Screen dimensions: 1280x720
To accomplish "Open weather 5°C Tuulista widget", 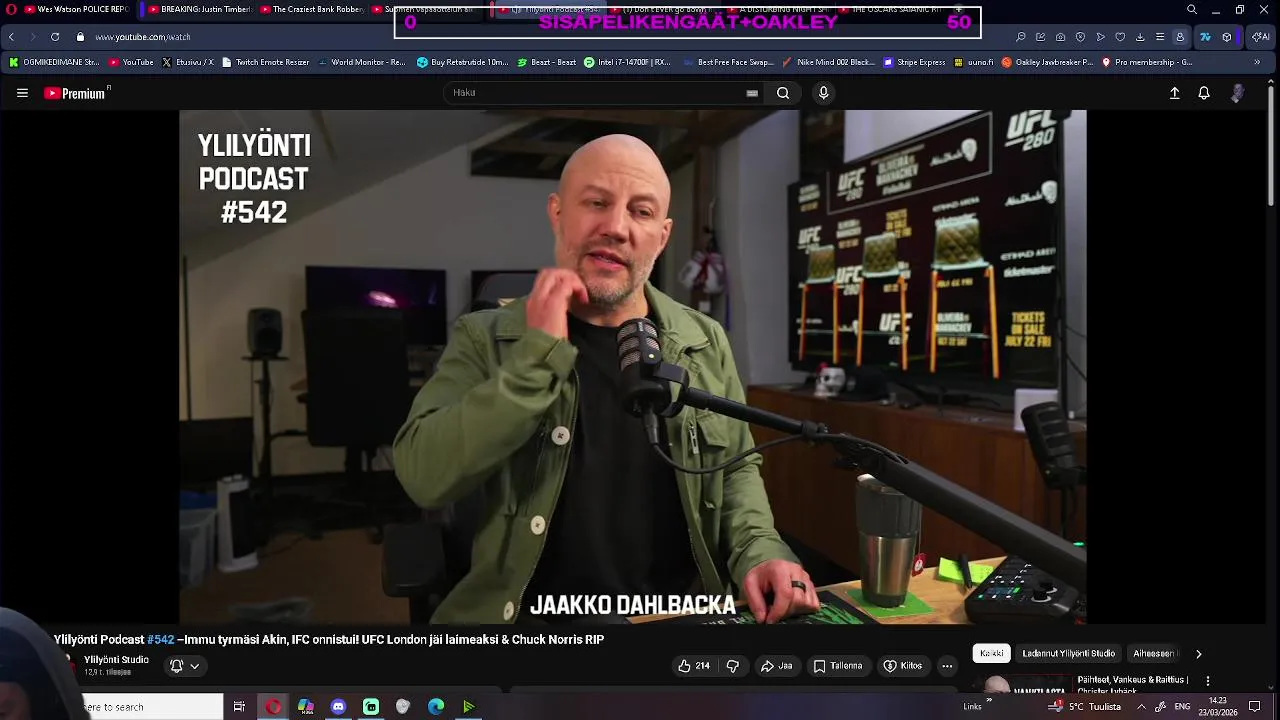I will point(1085,707).
